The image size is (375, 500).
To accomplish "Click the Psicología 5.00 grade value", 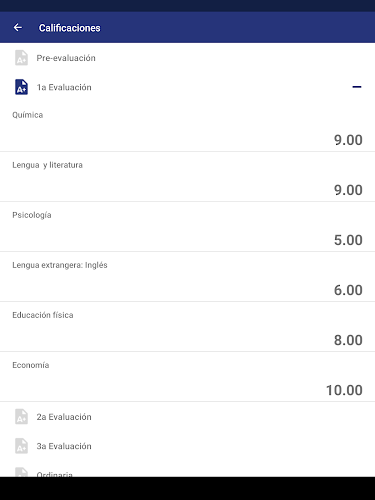I will pos(348,240).
